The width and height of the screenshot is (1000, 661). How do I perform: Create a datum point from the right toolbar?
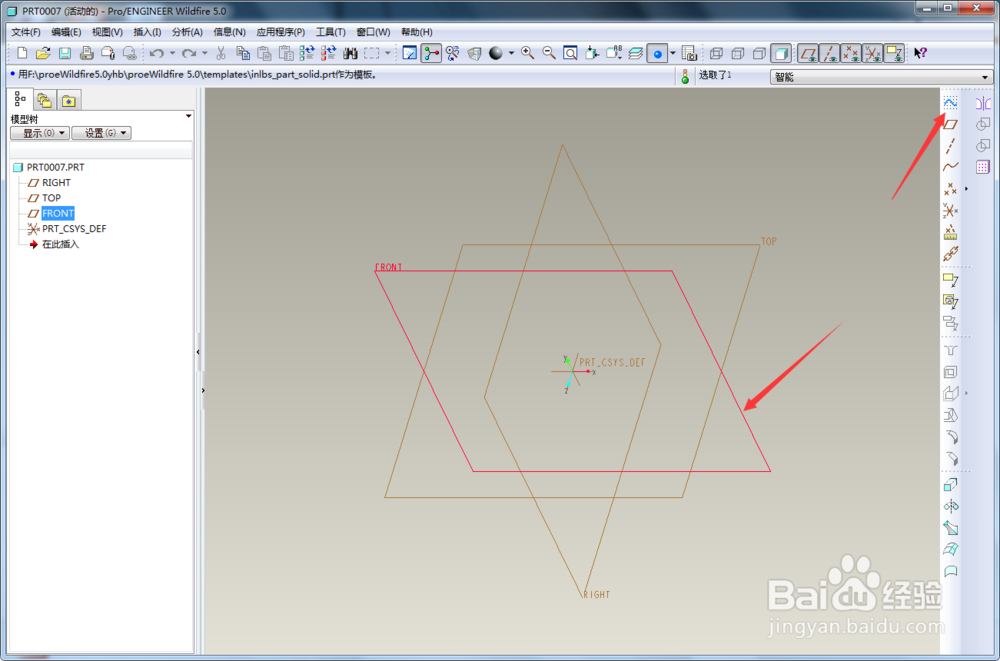(950, 189)
